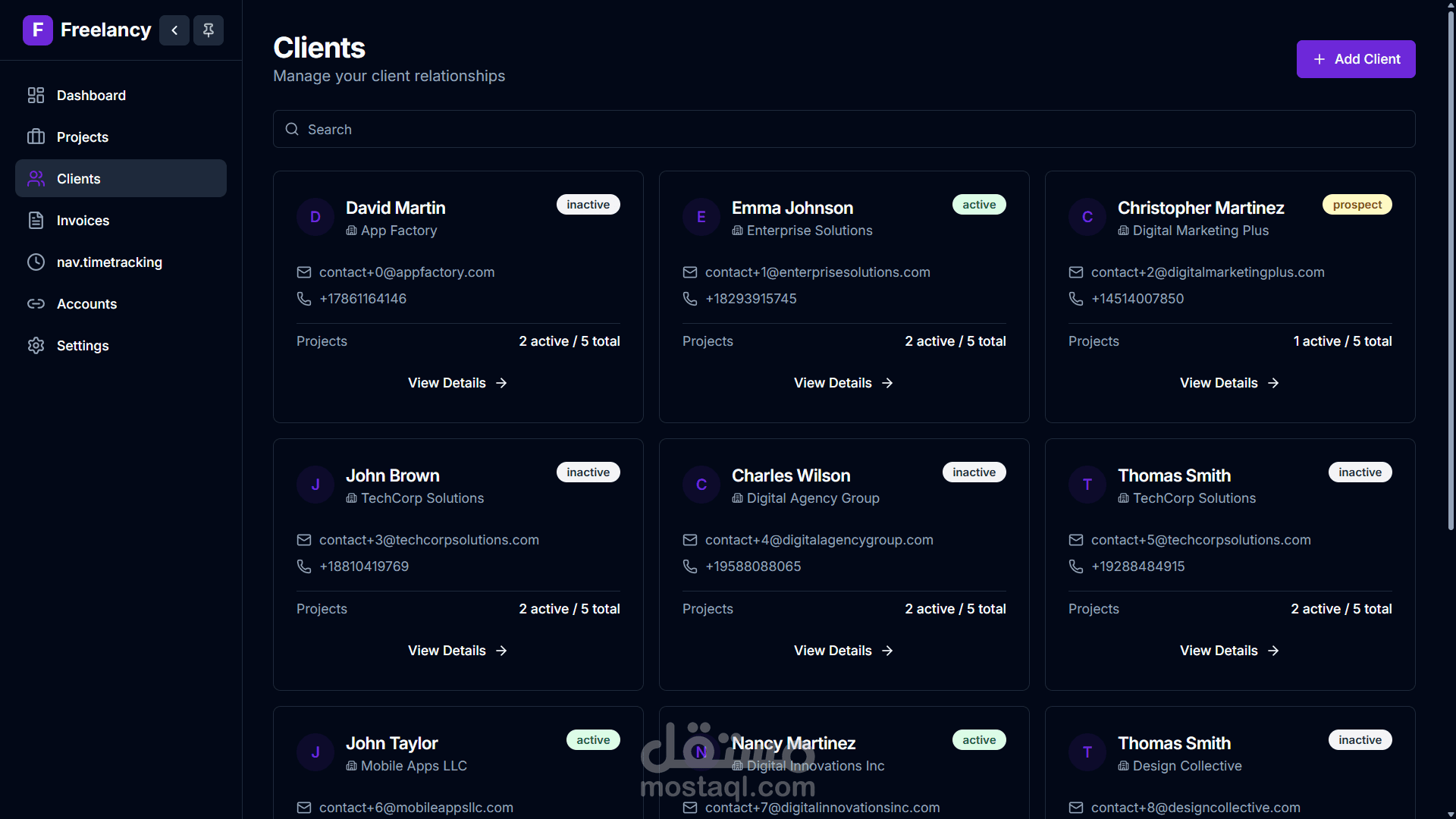Collapse the sidebar with chevron button

click(174, 30)
